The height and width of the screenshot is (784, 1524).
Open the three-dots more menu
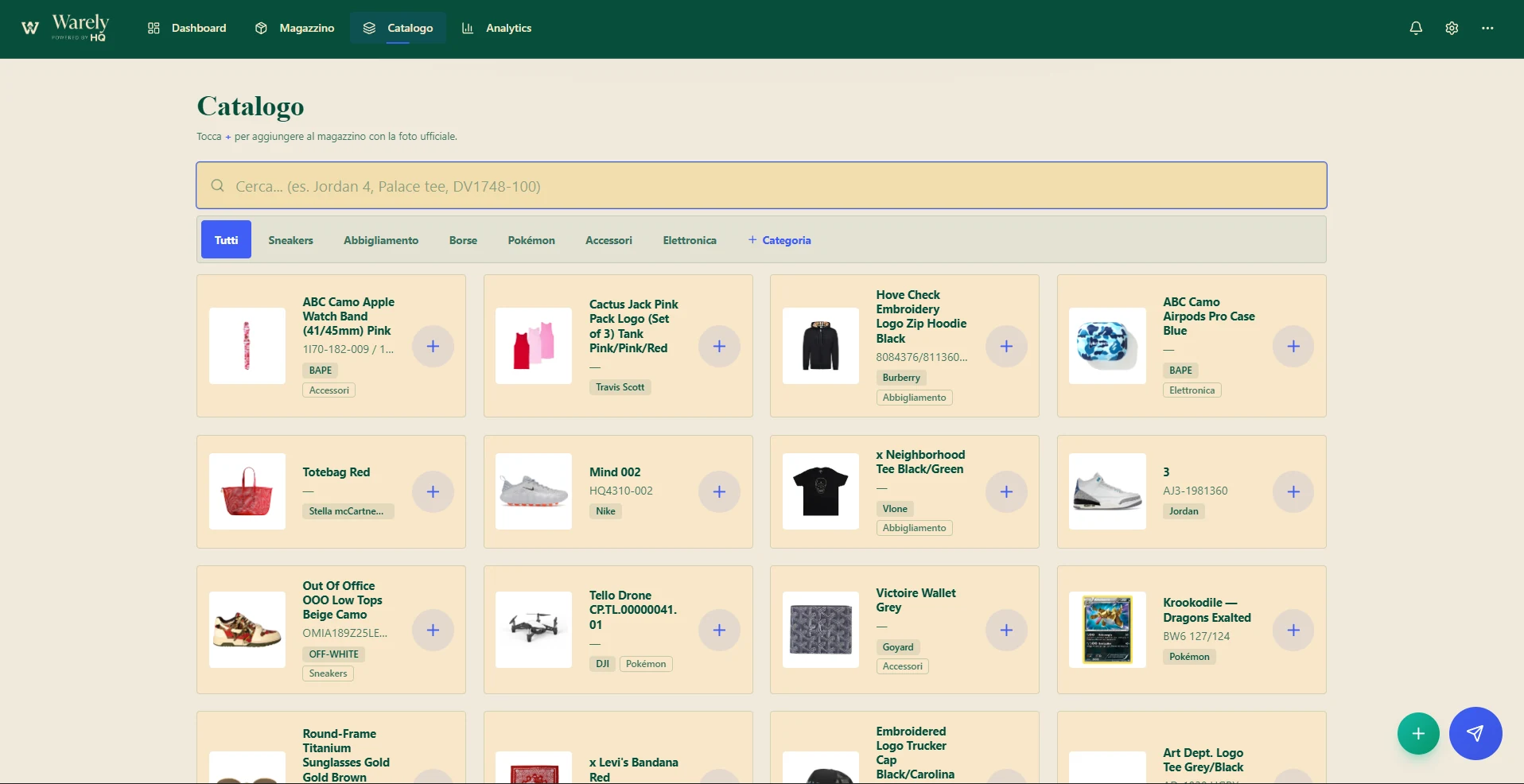point(1487,28)
